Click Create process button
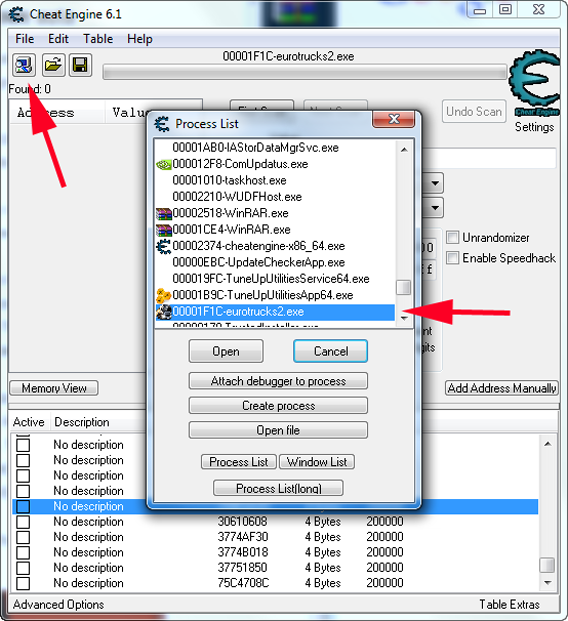568x621 pixels. click(278, 406)
